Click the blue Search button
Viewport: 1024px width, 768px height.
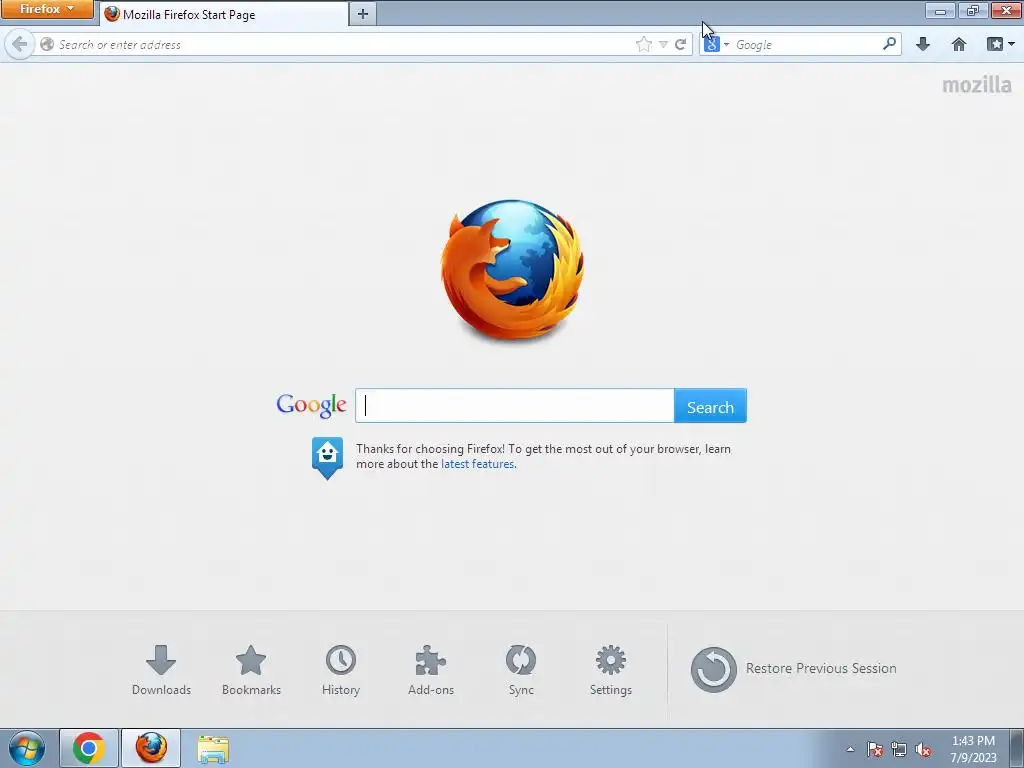710,406
